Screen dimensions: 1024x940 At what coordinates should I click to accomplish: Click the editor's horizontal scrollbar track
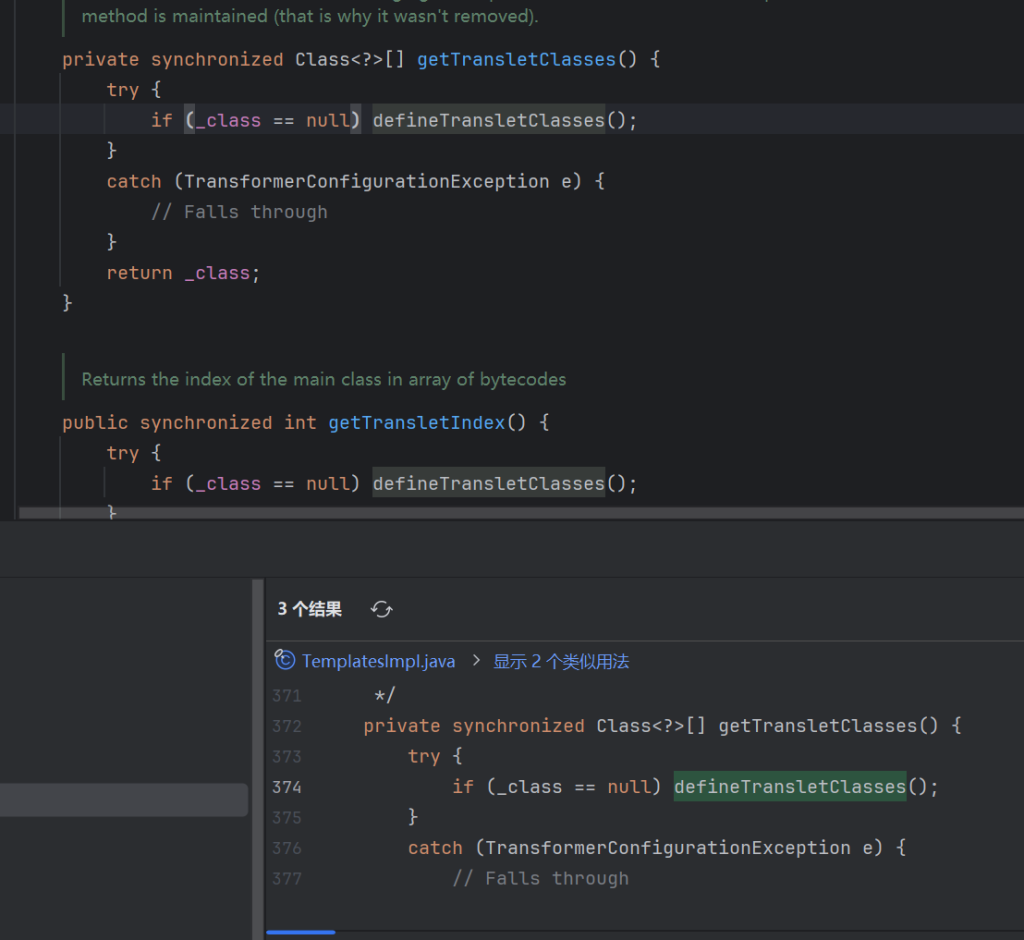coord(500,513)
